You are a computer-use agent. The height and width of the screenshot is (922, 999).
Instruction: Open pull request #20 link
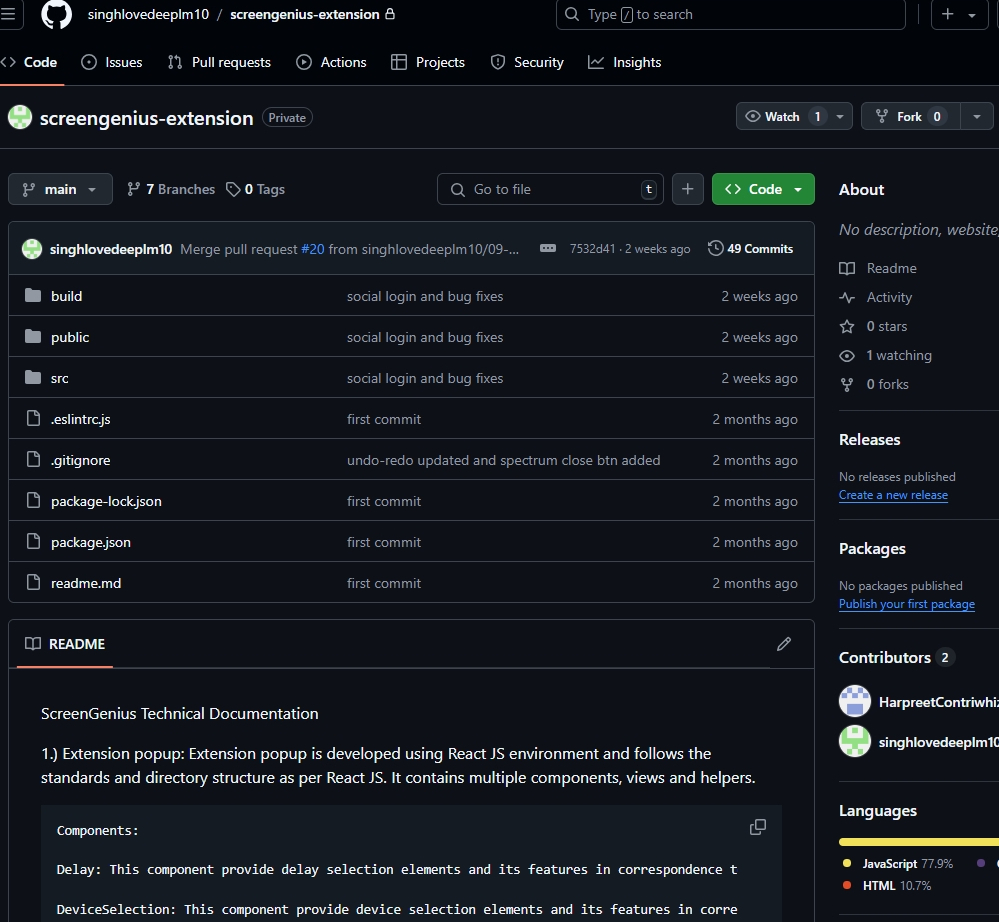313,249
